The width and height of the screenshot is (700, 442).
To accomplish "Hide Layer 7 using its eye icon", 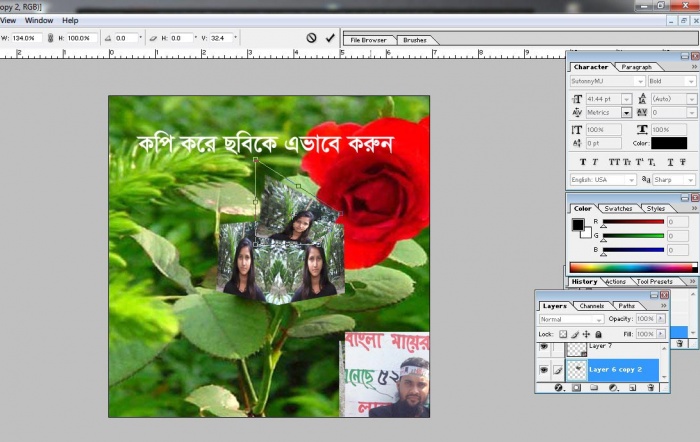I will pyautogui.click(x=544, y=348).
